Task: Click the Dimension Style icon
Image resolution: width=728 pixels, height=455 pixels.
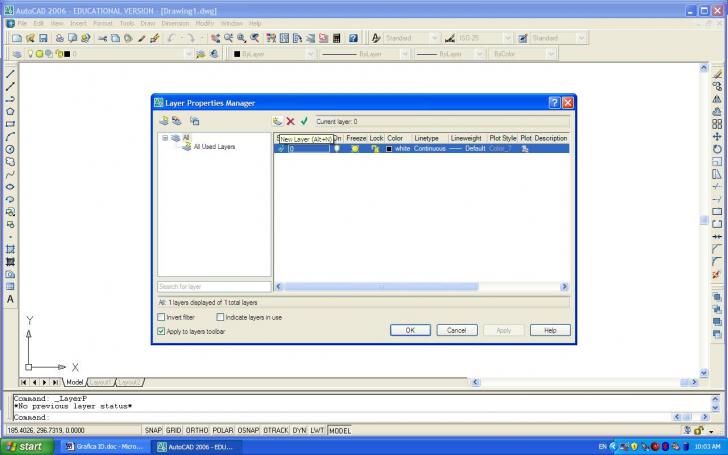Action: point(449,38)
